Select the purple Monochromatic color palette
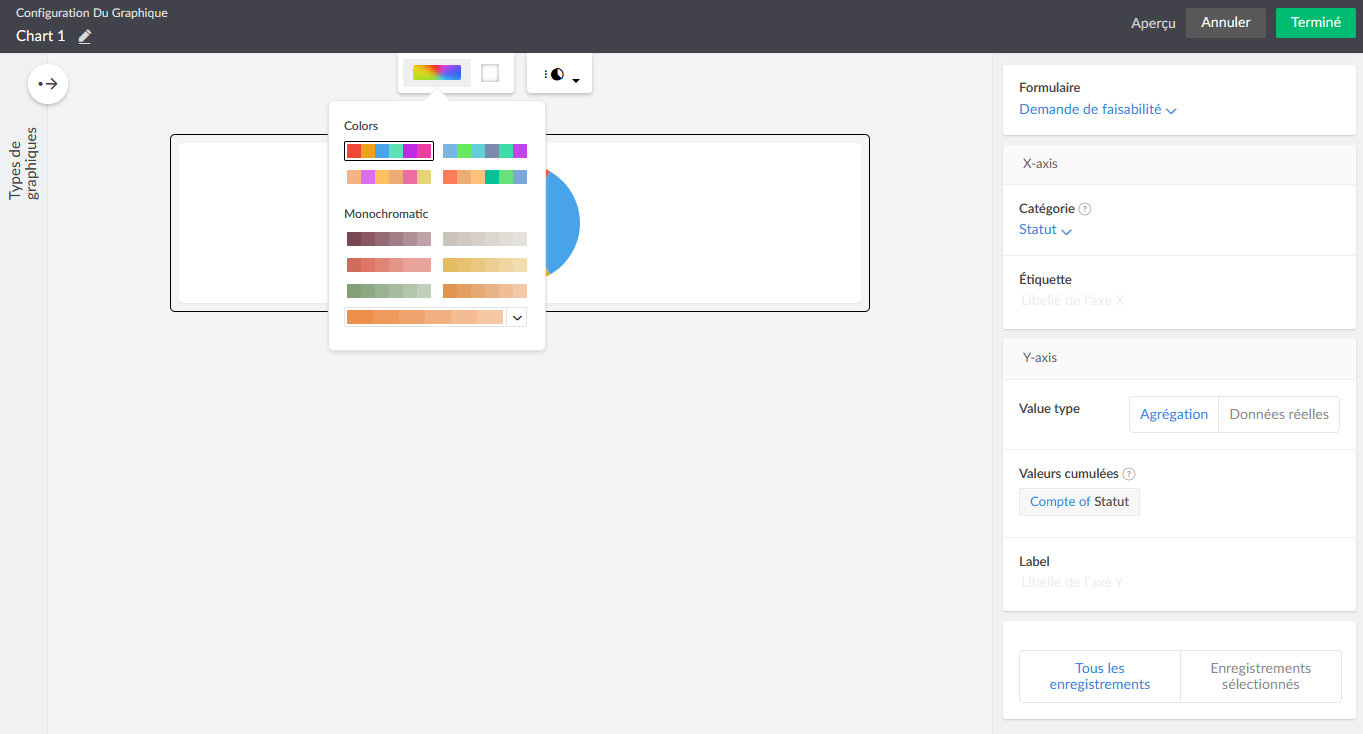 (x=388, y=238)
